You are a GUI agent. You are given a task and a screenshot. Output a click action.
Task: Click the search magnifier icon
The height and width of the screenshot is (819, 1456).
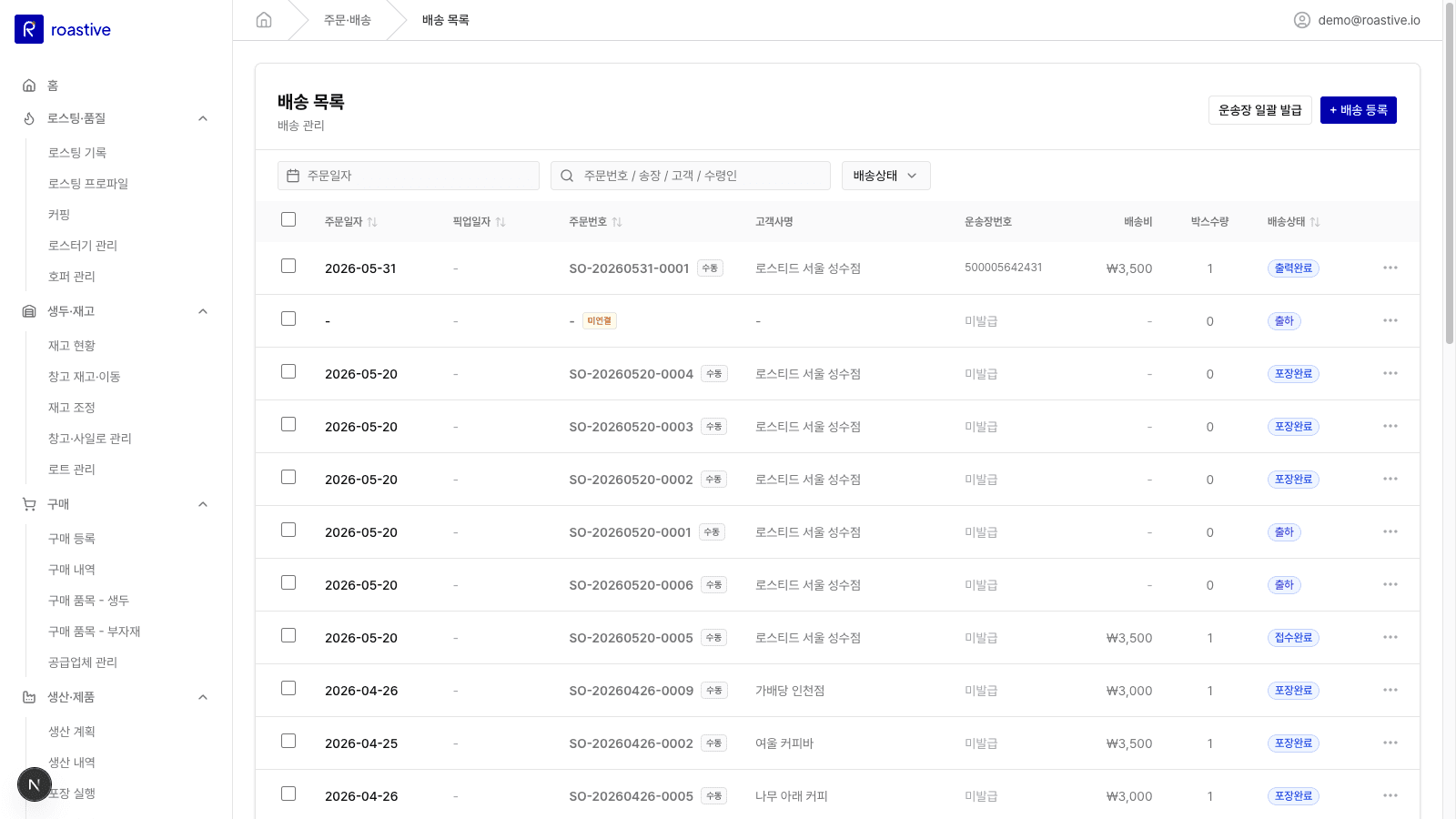(x=567, y=176)
